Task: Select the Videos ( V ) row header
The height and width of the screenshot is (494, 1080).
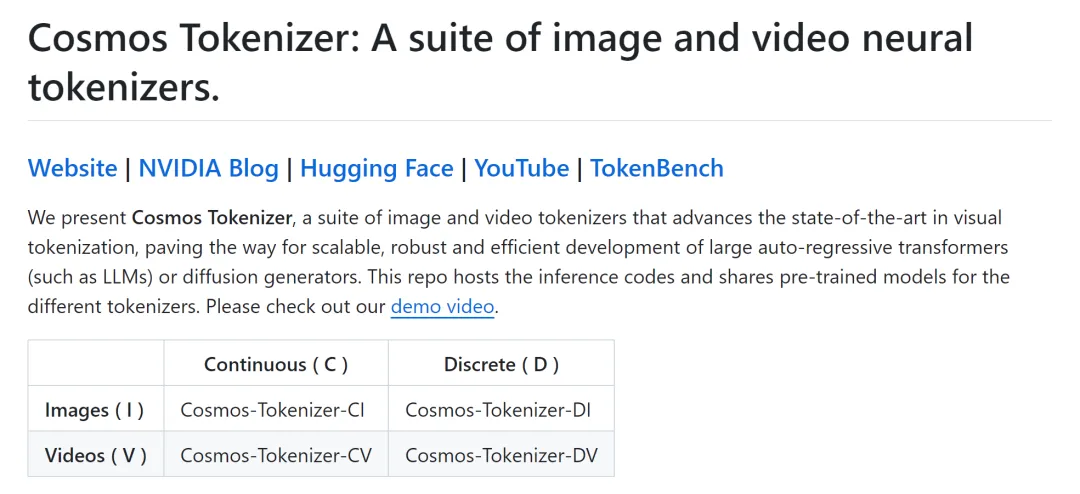Action: 95,455
